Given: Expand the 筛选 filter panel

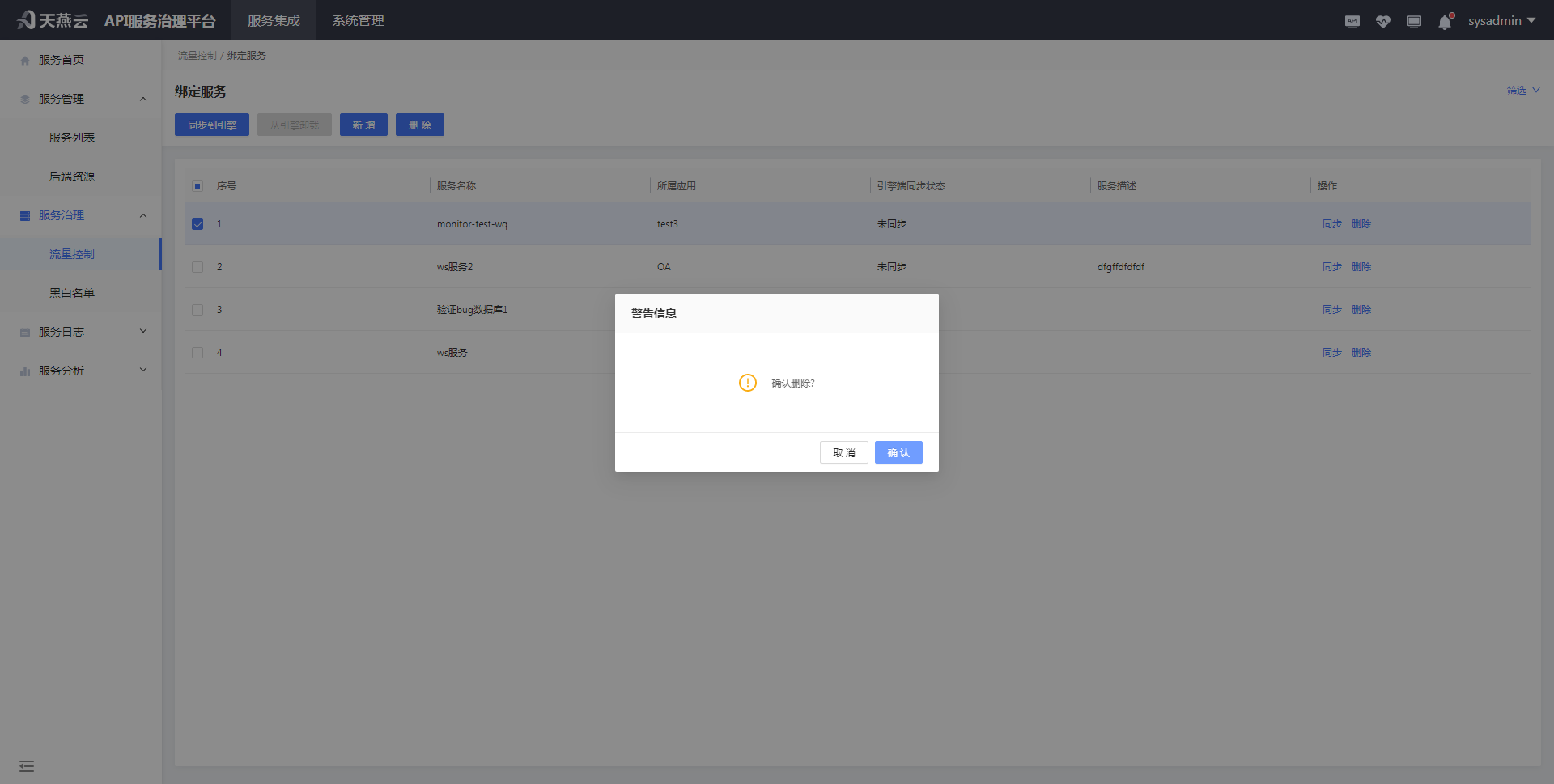Looking at the screenshot, I should pos(1522,91).
